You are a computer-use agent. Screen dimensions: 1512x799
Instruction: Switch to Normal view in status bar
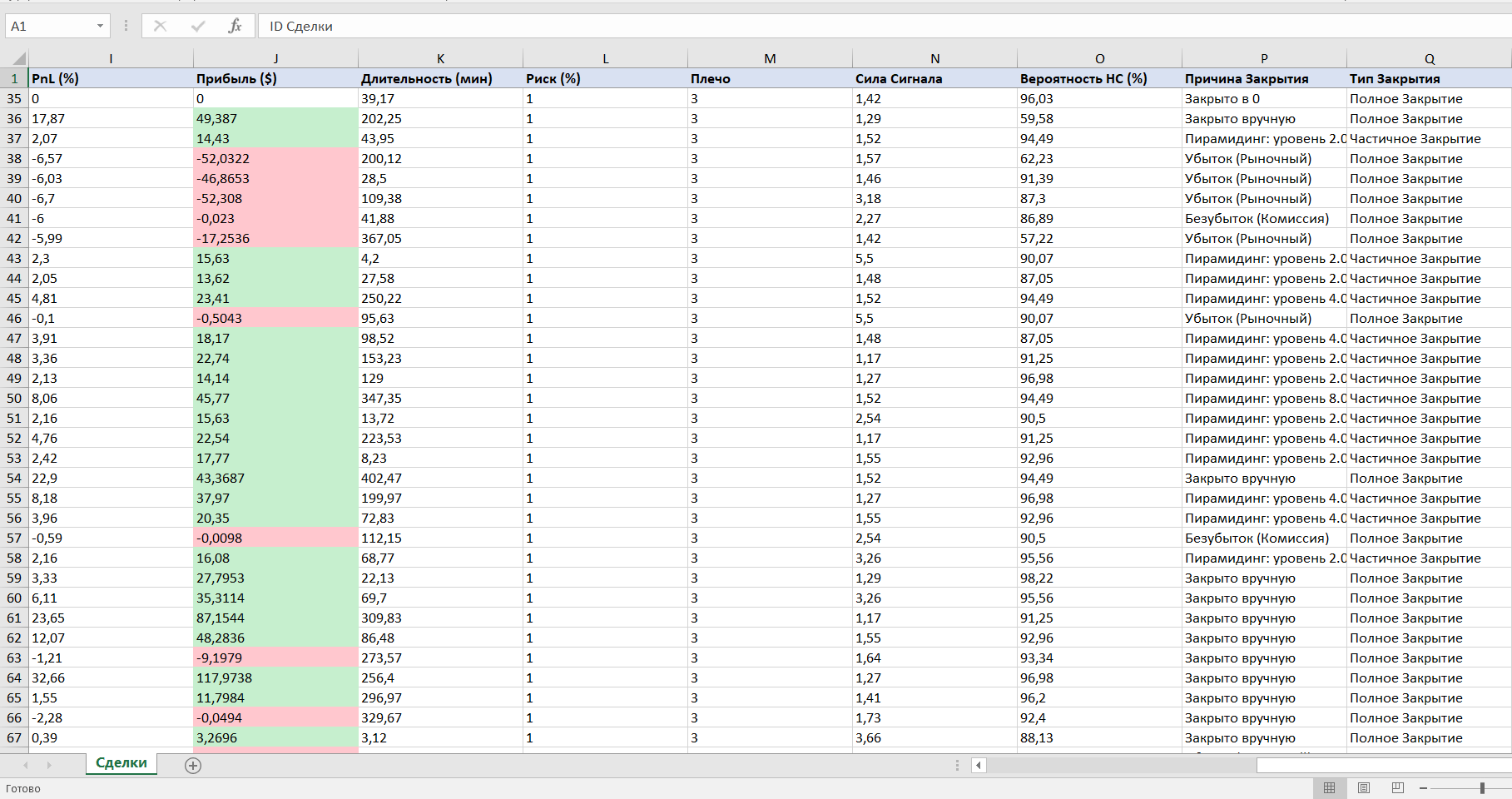(x=1329, y=787)
